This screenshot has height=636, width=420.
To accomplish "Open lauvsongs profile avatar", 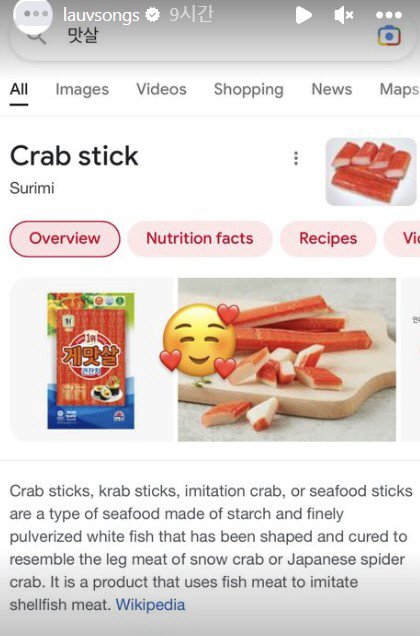I will coord(33,15).
